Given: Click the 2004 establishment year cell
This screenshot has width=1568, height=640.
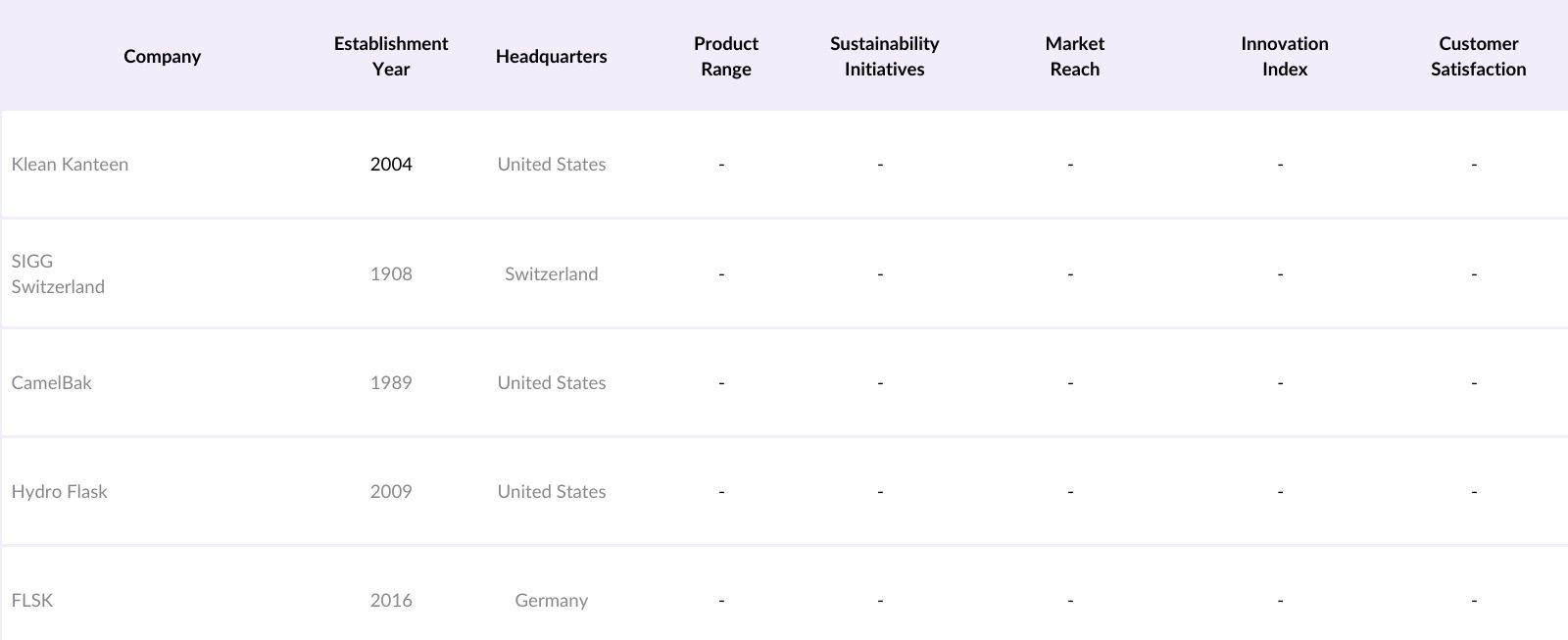Looking at the screenshot, I should coord(391,164).
